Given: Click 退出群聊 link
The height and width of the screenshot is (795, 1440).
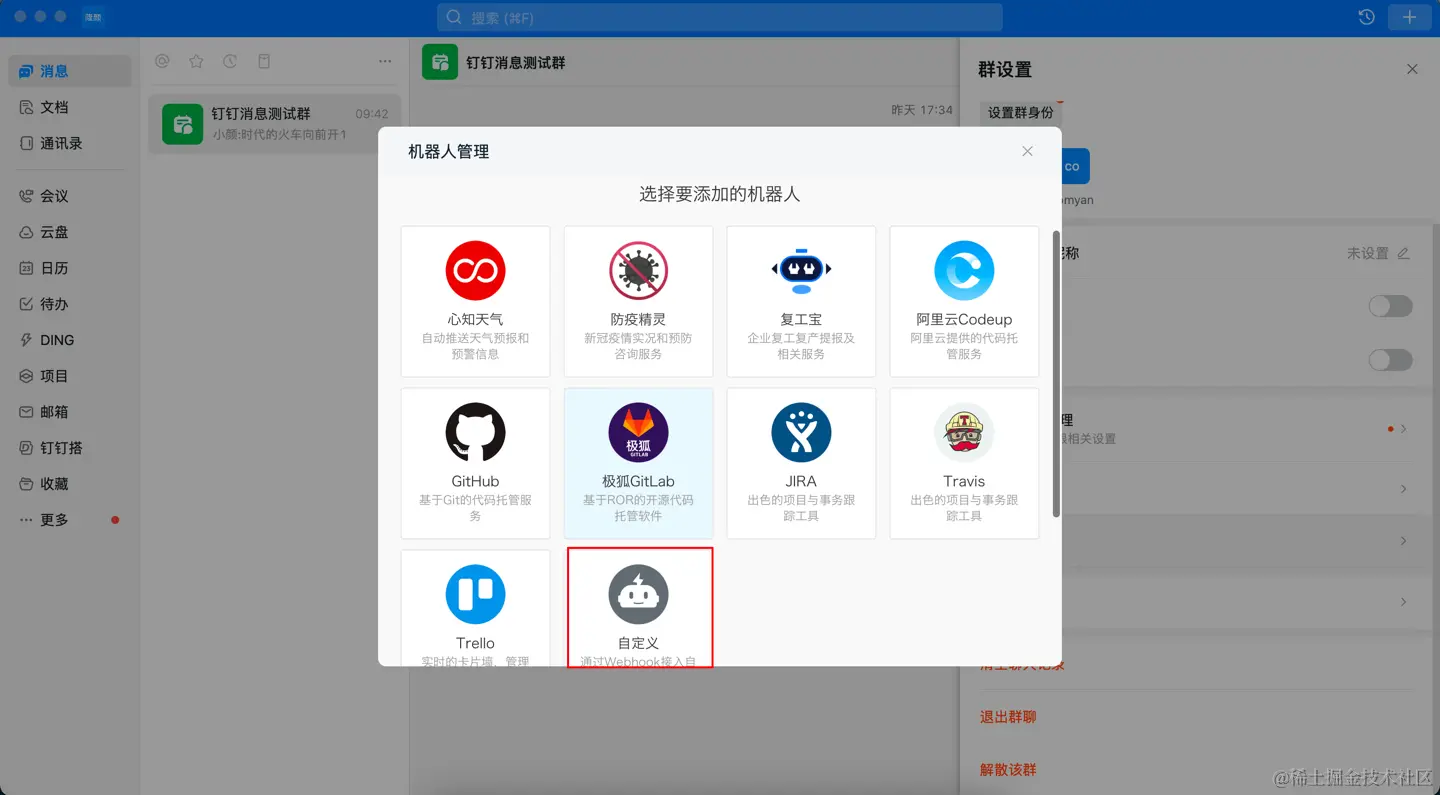Looking at the screenshot, I should [x=1008, y=717].
